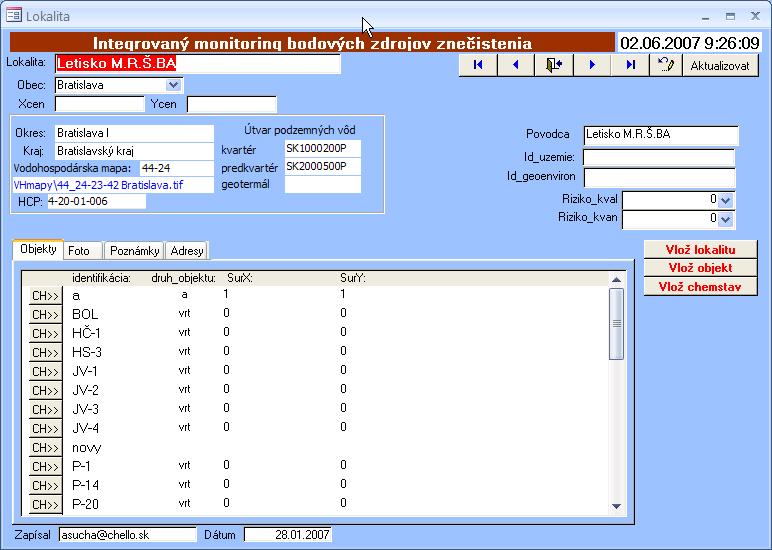Viewport: 772px width, 550px height.
Task: Open the Poznámky tab
Action: pyautogui.click(x=134, y=251)
